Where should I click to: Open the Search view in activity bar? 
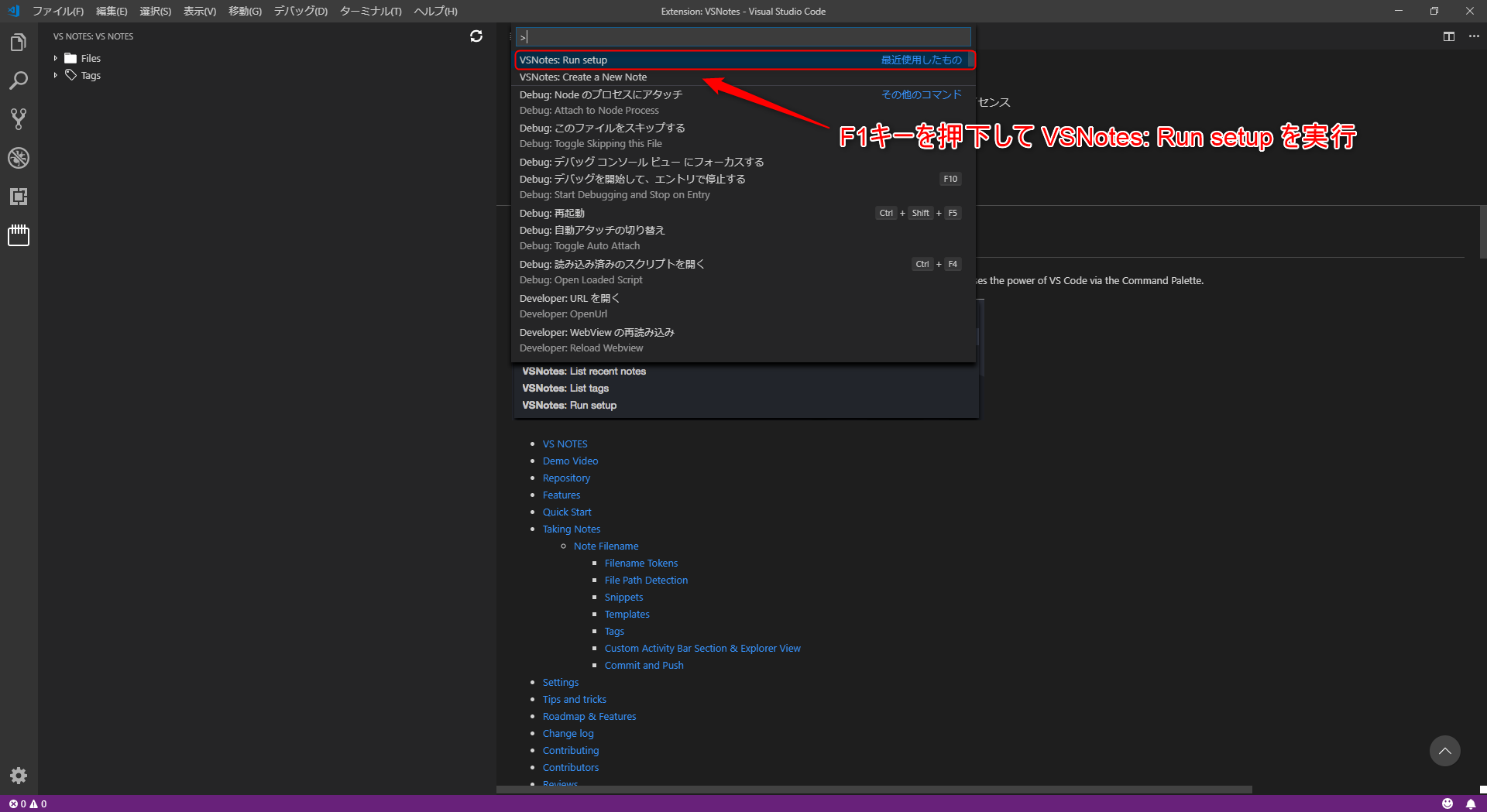click(x=19, y=81)
